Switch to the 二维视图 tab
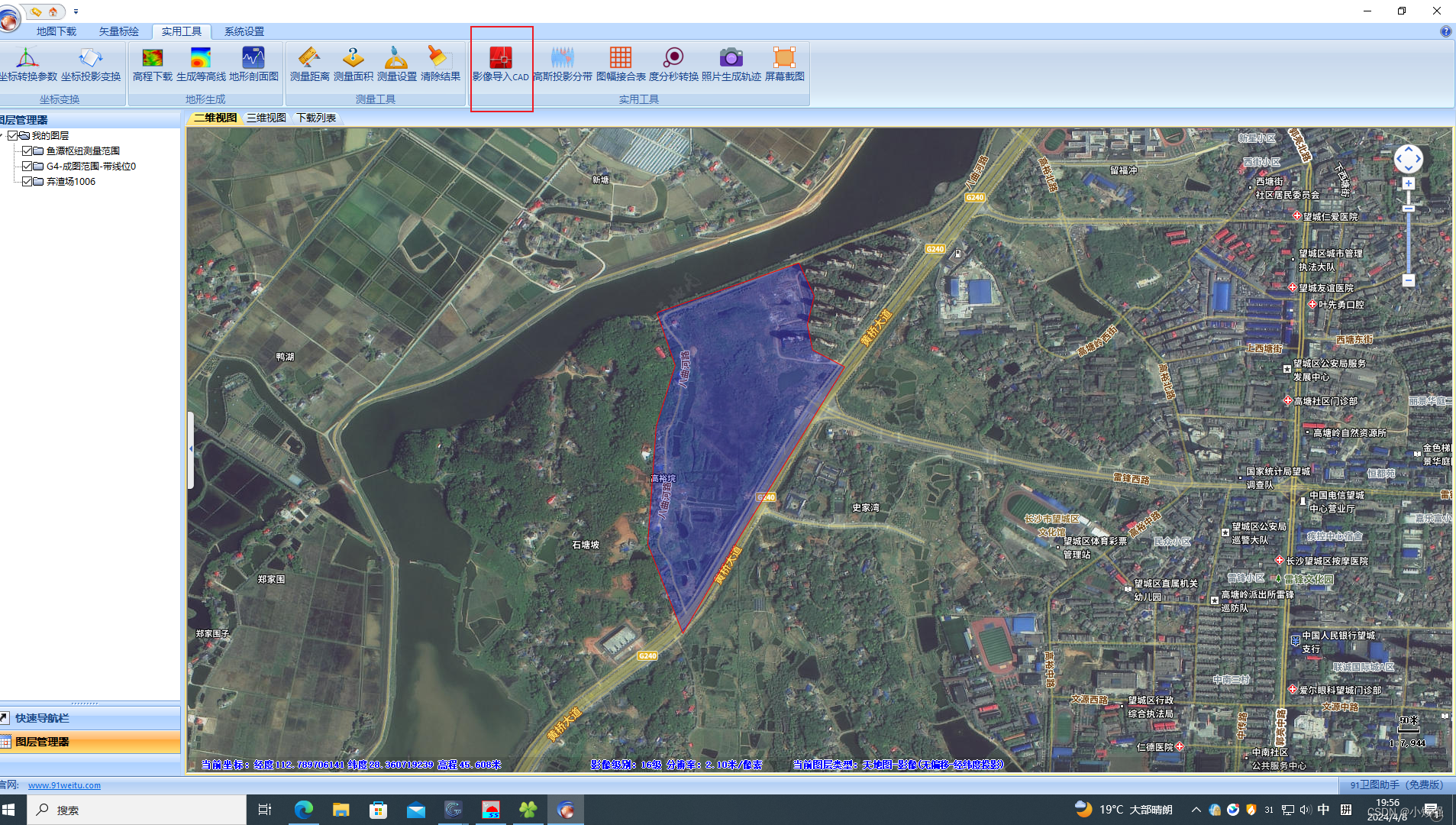The width and height of the screenshot is (1456, 825). (215, 118)
